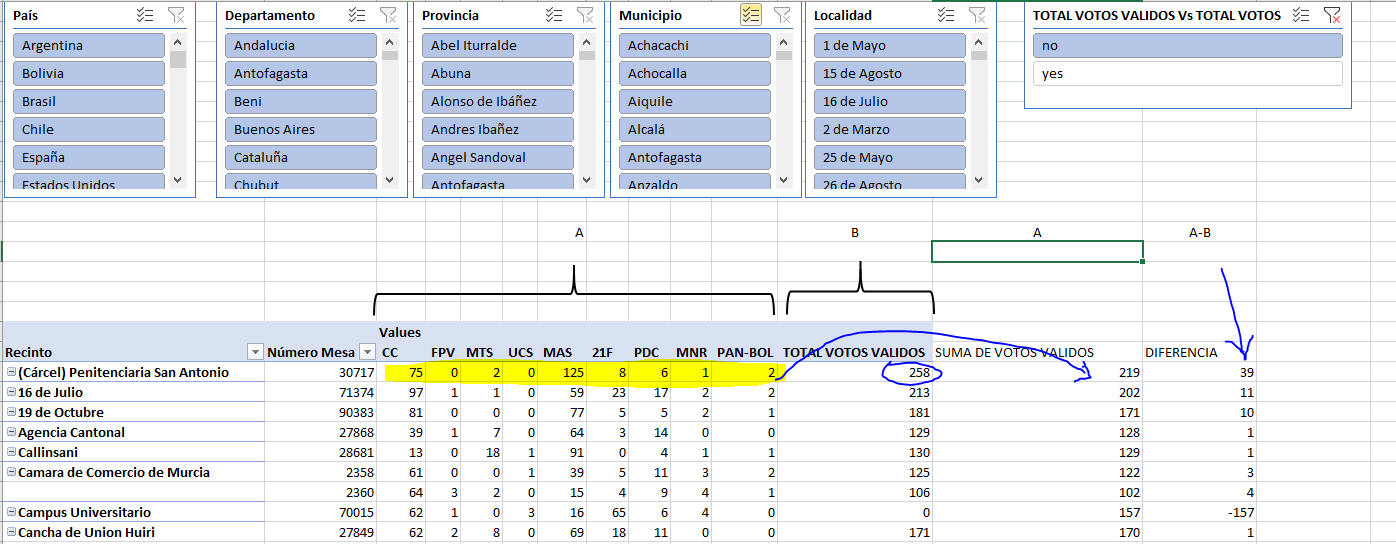Click multi-select icon in Departamento slicer

coord(357,15)
